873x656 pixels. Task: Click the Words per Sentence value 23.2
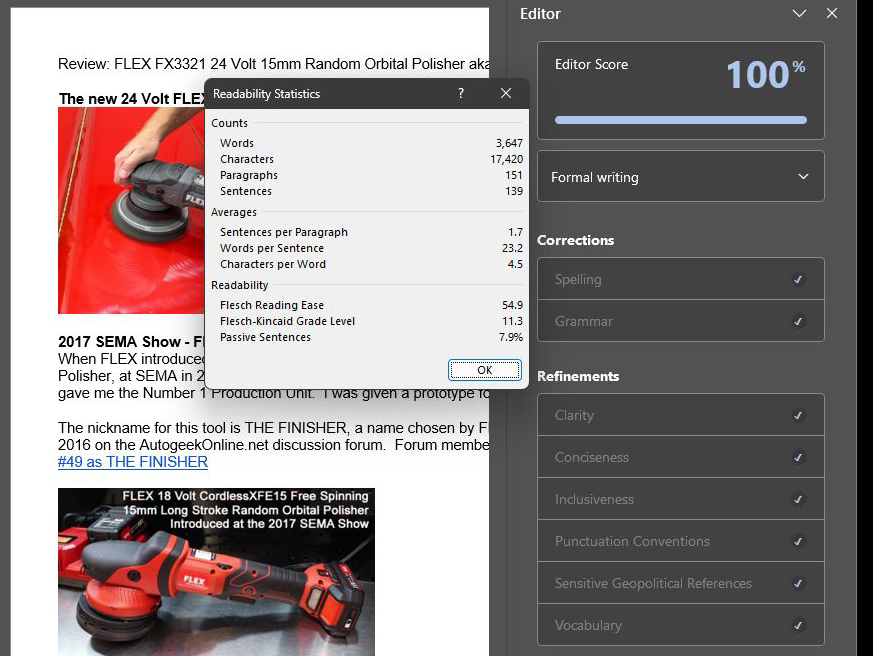pos(512,248)
